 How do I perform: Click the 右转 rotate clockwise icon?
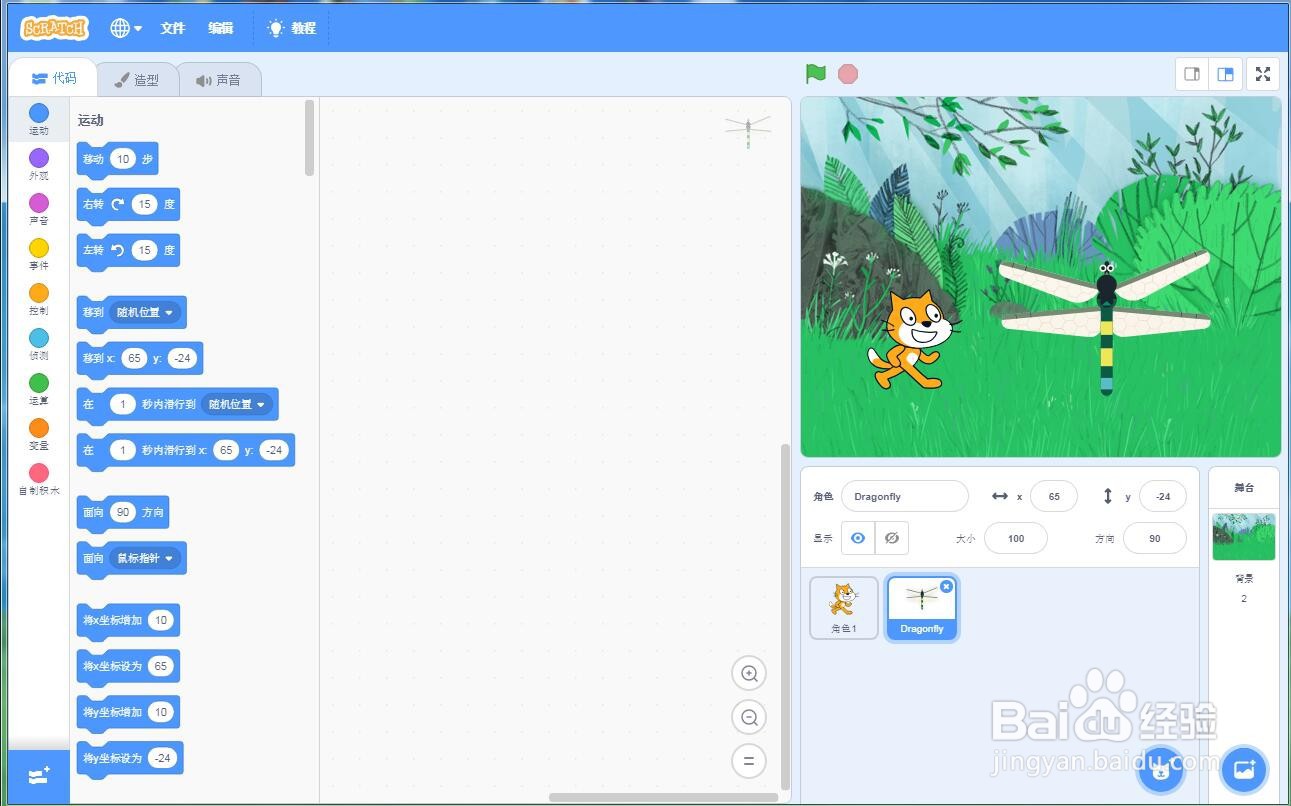click(118, 204)
